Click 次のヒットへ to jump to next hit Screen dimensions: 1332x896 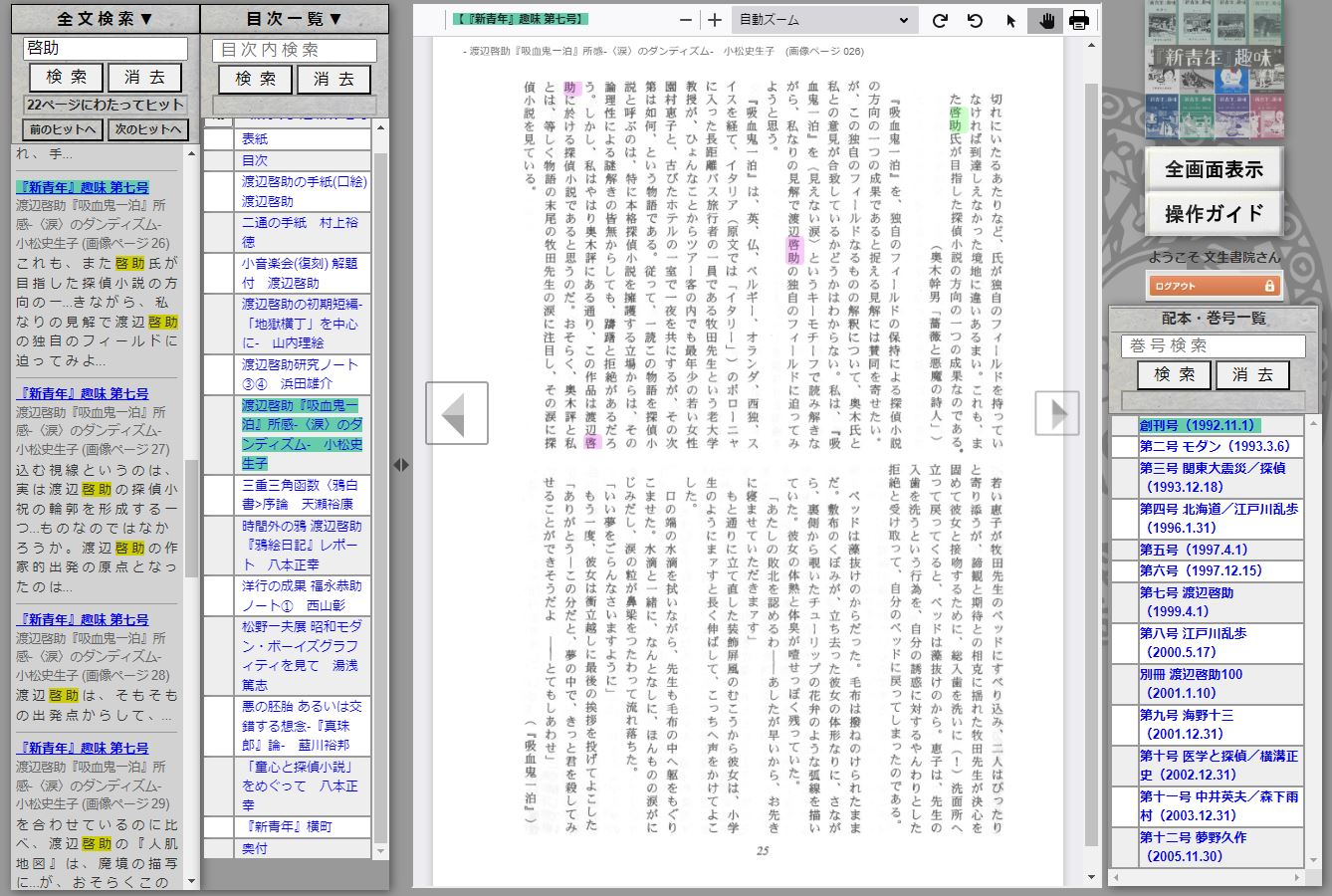[x=147, y=128]
